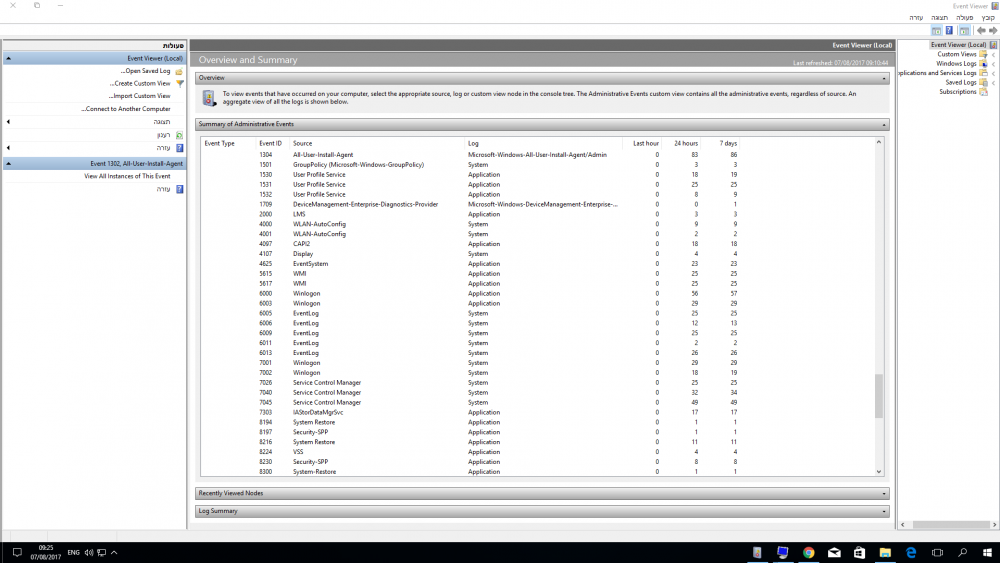
Task: Click the ENG language indicator
Action: click(73, 553)
